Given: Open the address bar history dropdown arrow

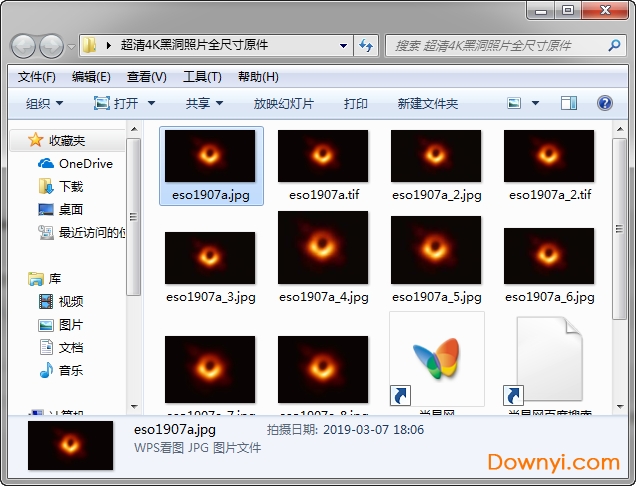Looking at the screenshot, I should 343,45.
